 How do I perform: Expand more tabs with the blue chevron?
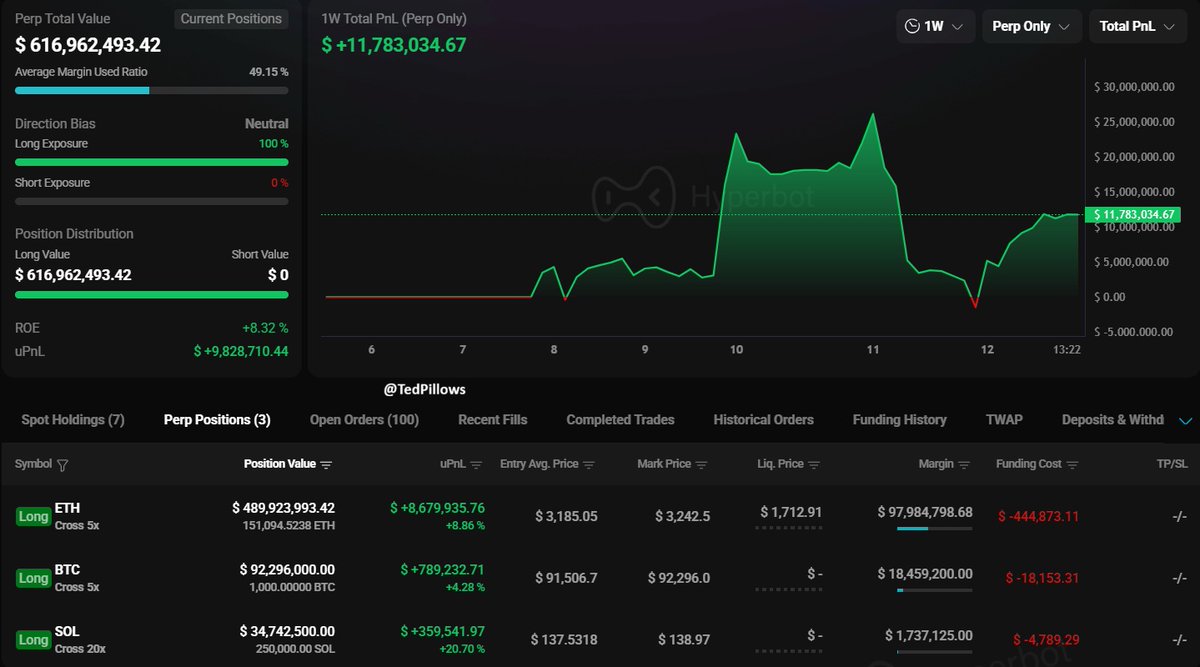(x=1186, y=421)
